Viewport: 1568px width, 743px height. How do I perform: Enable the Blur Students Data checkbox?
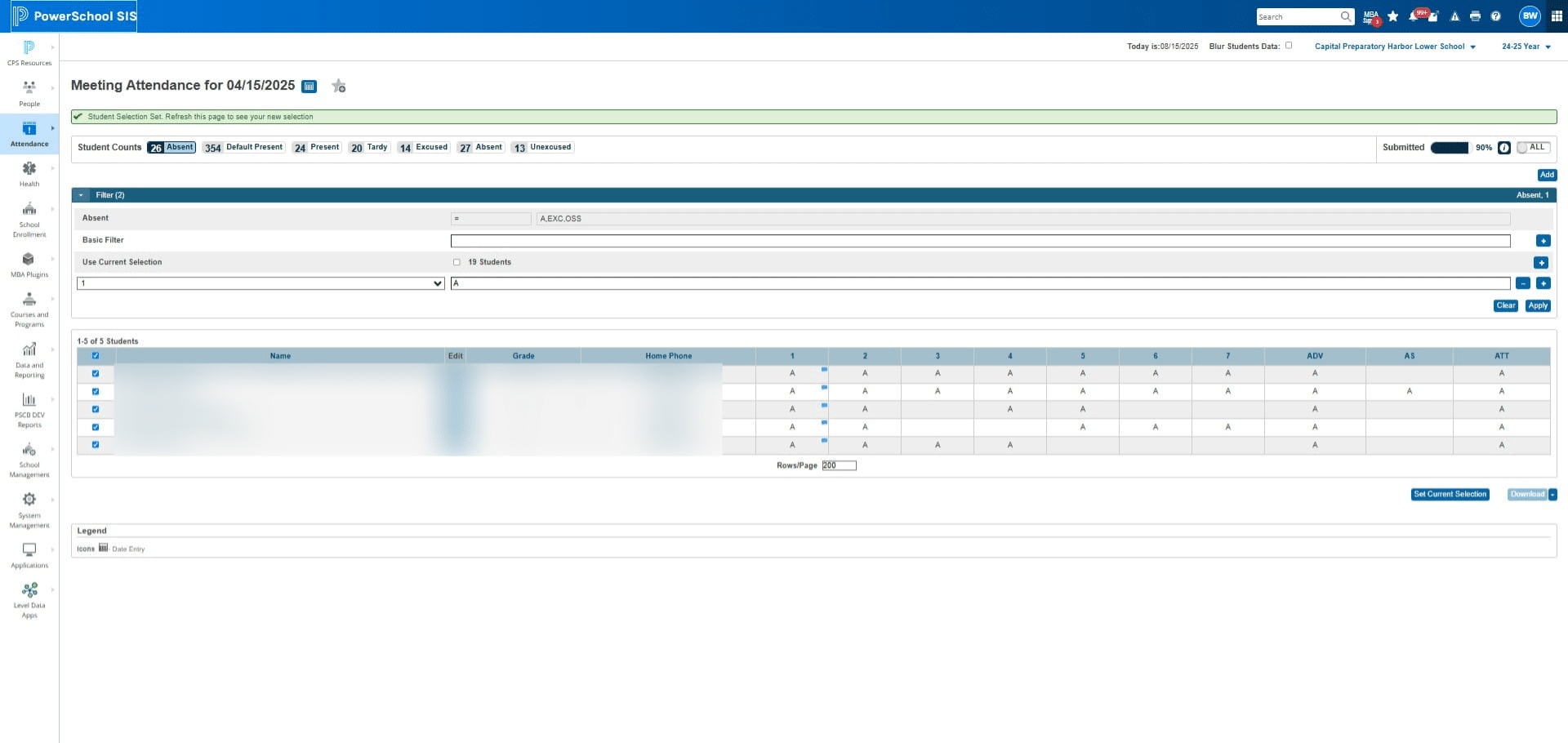[x=1289, y=46]
